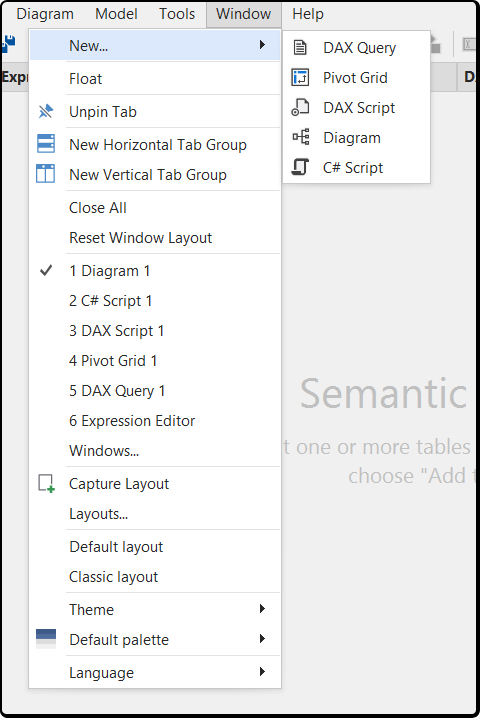Click the Diagram hierarchy icon in submenu
Screen dimensions: 480x718
coord(301,137)
